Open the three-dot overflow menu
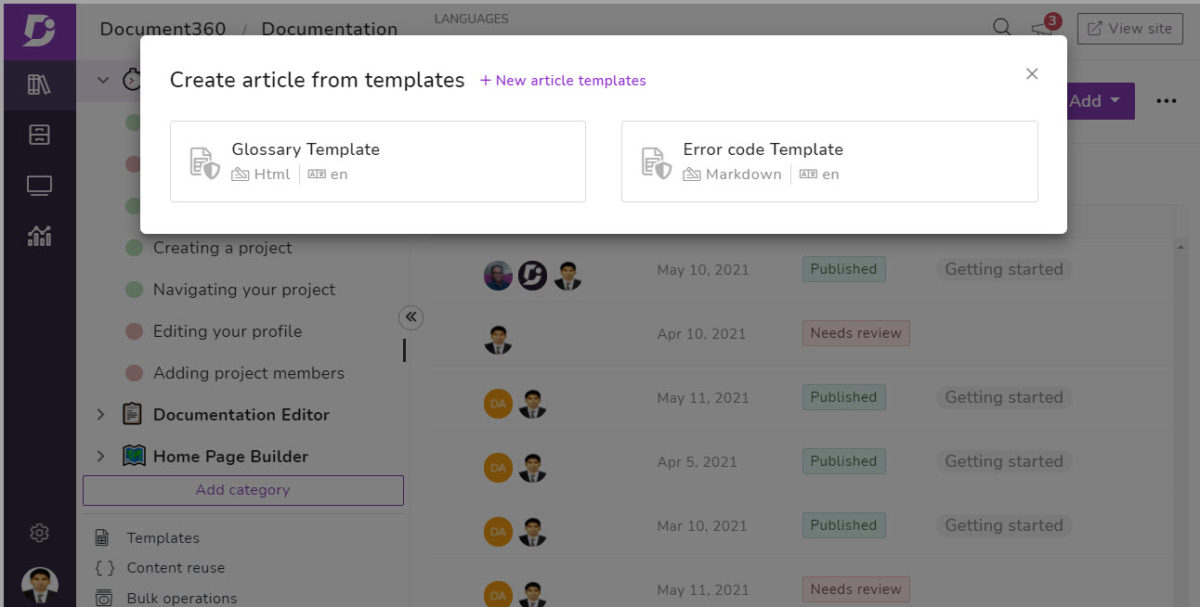 (x=1166, y=100)
